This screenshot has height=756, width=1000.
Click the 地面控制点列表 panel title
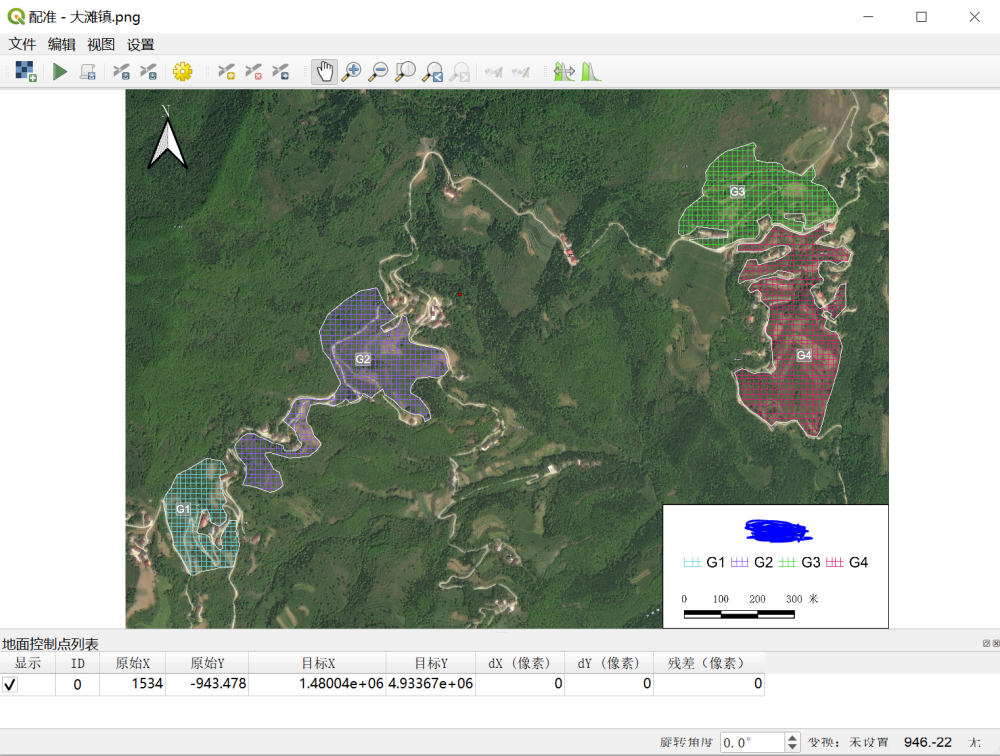[x=50, y=644]
